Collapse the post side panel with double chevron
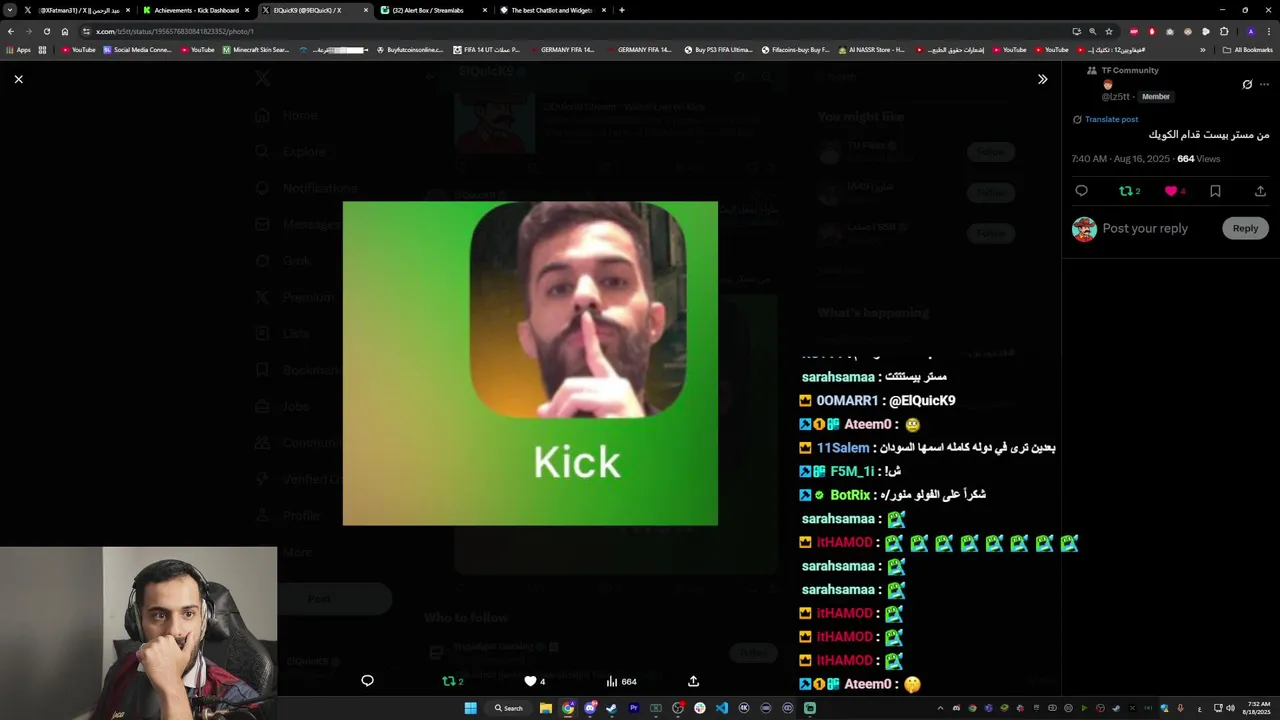The height and width of the screenshot is (720, 1280). [1042, 79]
